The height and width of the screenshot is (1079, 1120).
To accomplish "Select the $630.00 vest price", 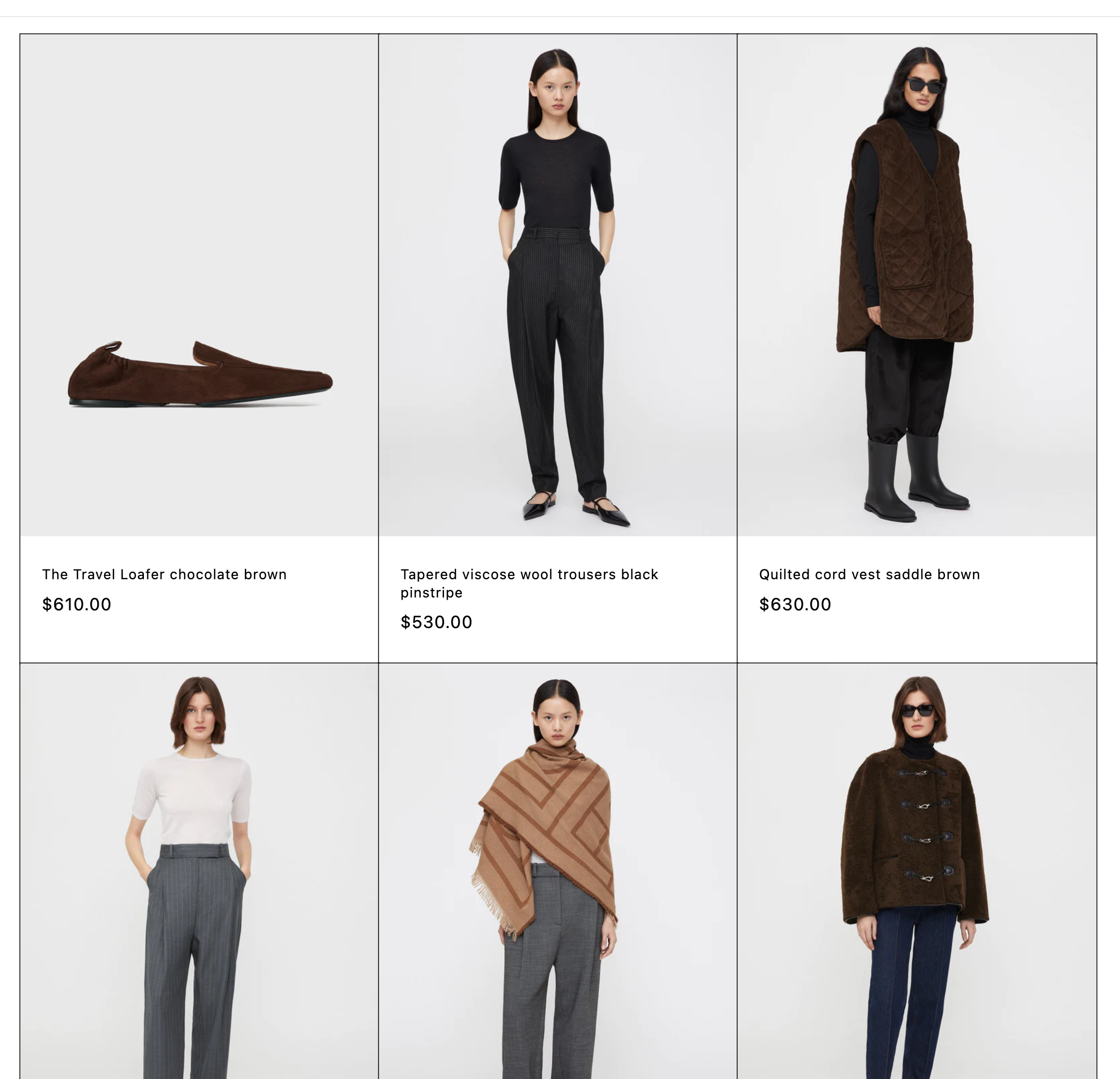I will [x=795, y=604].
